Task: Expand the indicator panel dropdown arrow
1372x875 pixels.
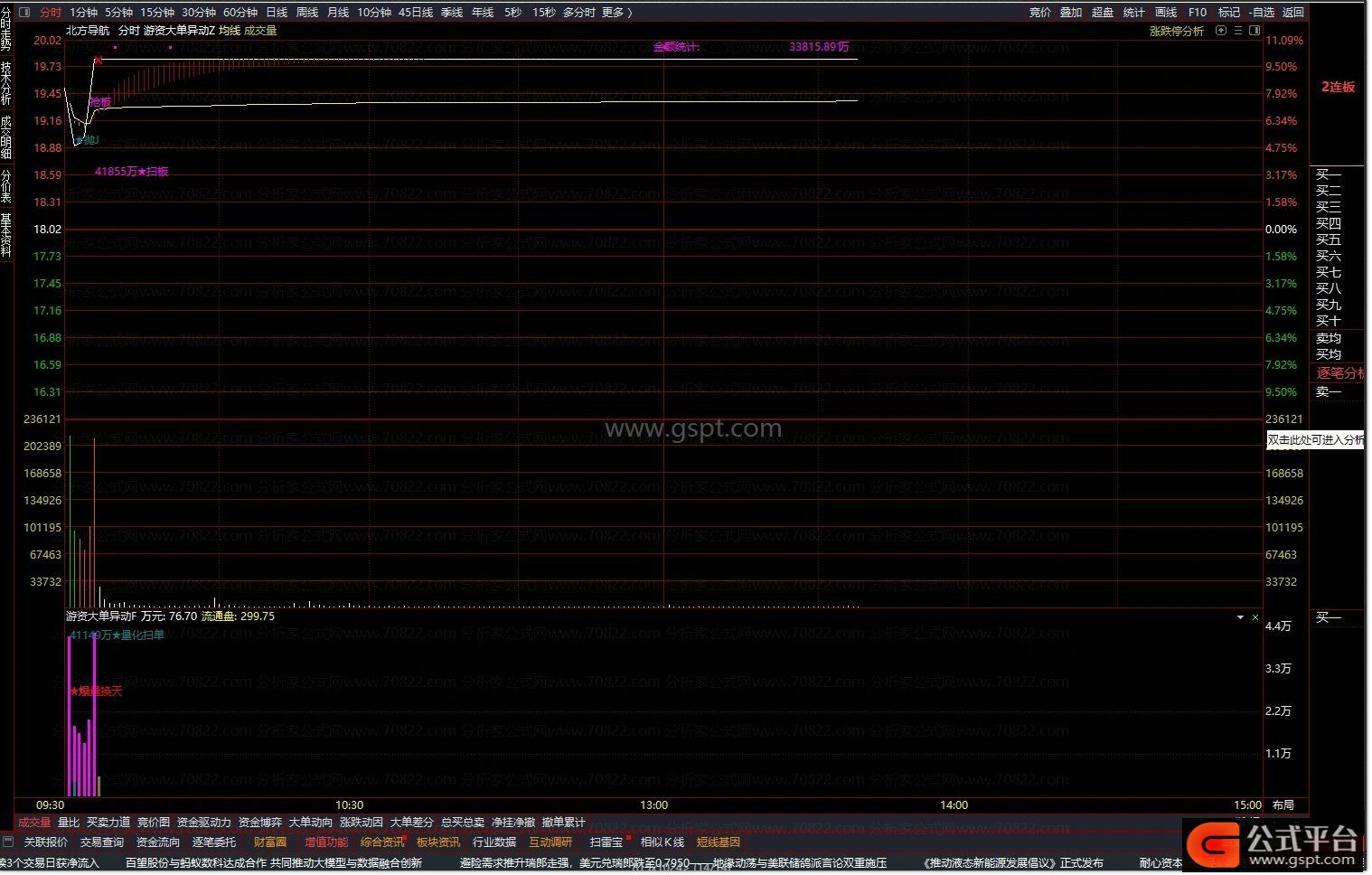Action: point(1240,617)
